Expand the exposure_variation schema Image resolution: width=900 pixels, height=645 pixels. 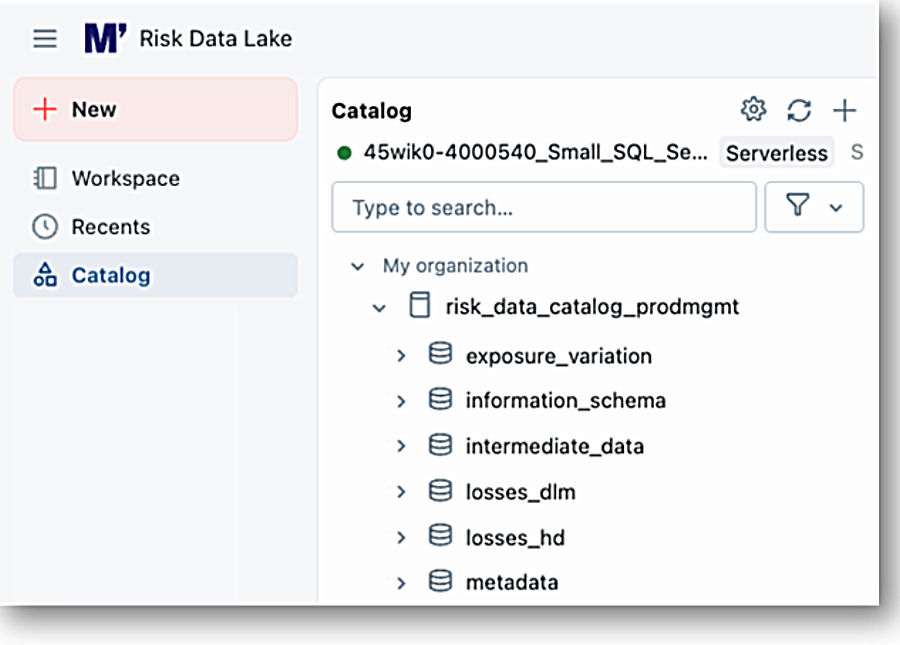click(401, 356)
